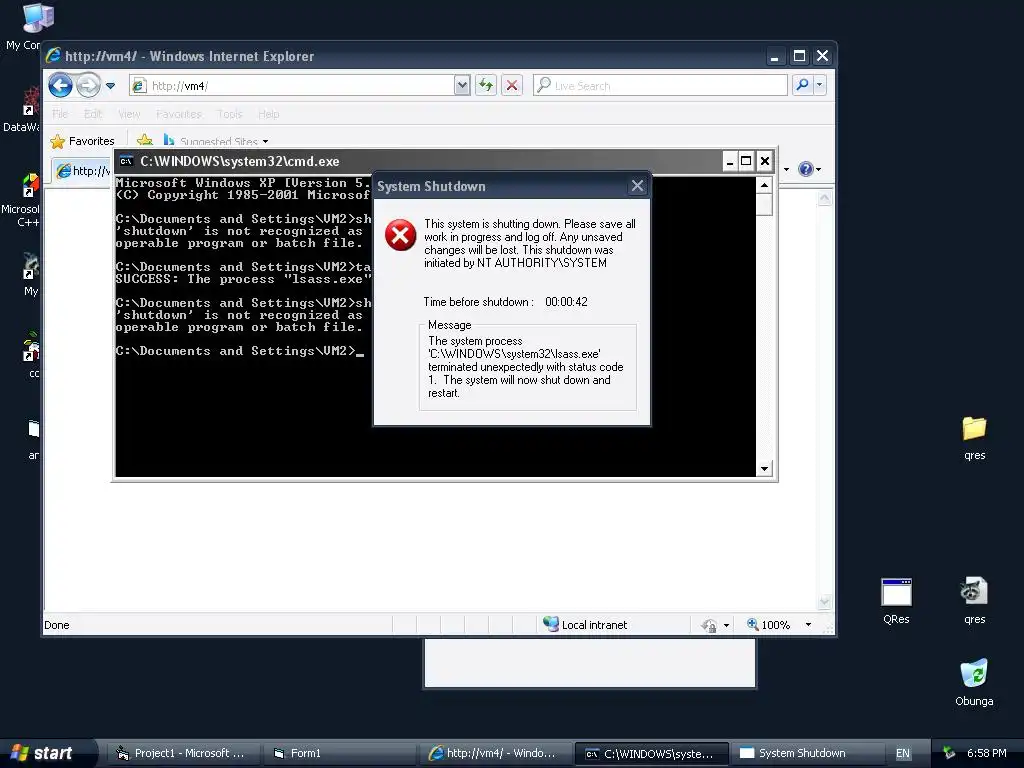The height and width of the screenshot is (768, 1024).
Task: Click the Time before shutdown countdown value
Action: click(x=566, y=302)
